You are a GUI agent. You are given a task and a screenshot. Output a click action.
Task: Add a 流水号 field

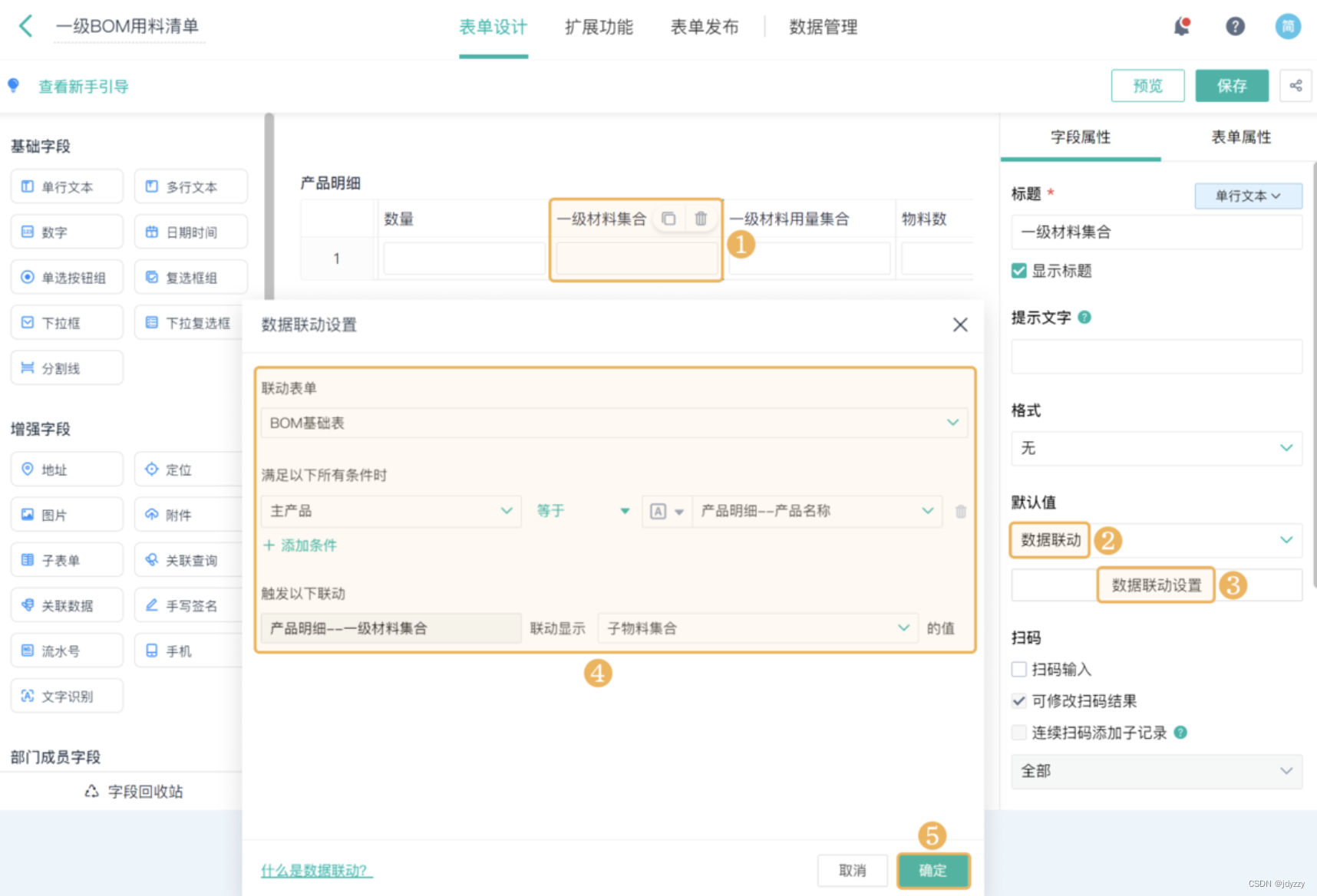67,650
